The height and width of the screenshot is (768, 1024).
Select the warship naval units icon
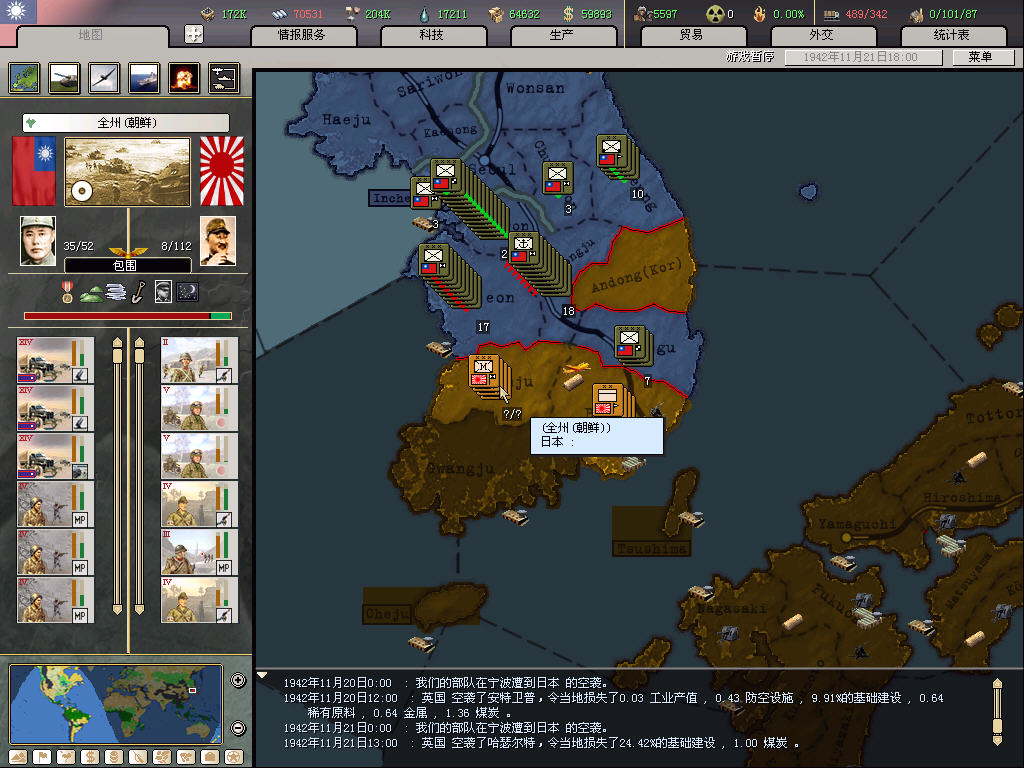point(144,77)
